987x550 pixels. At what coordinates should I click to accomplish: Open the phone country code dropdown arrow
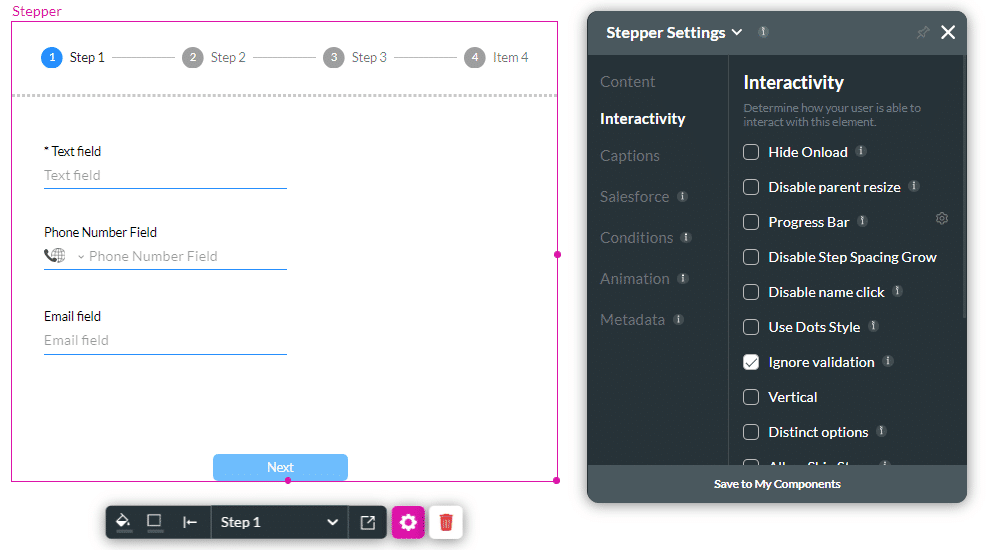[x=81, y=257]
